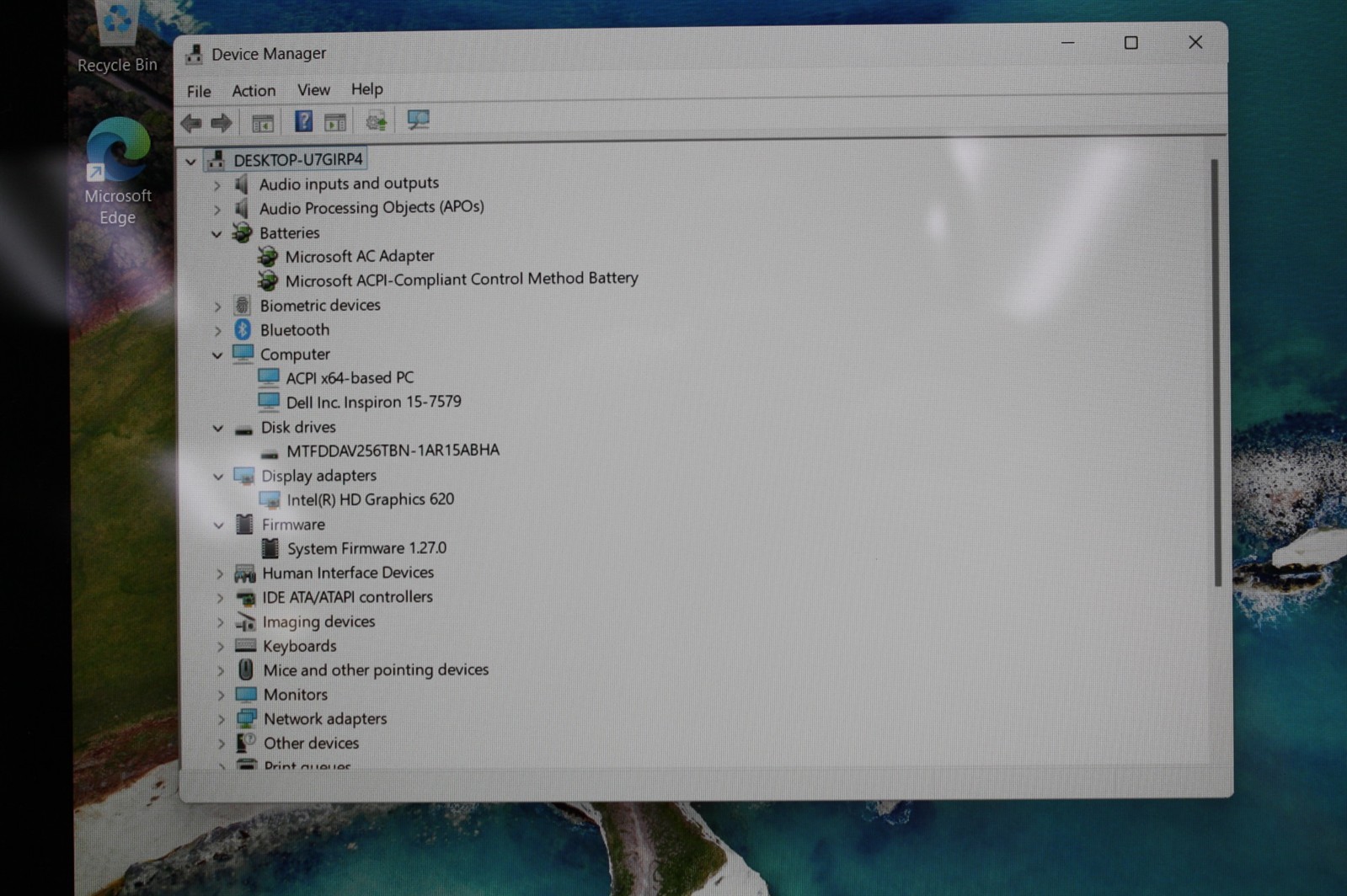Select the Other devices label
The image size is (1347, 896).
tap(311, 744)
